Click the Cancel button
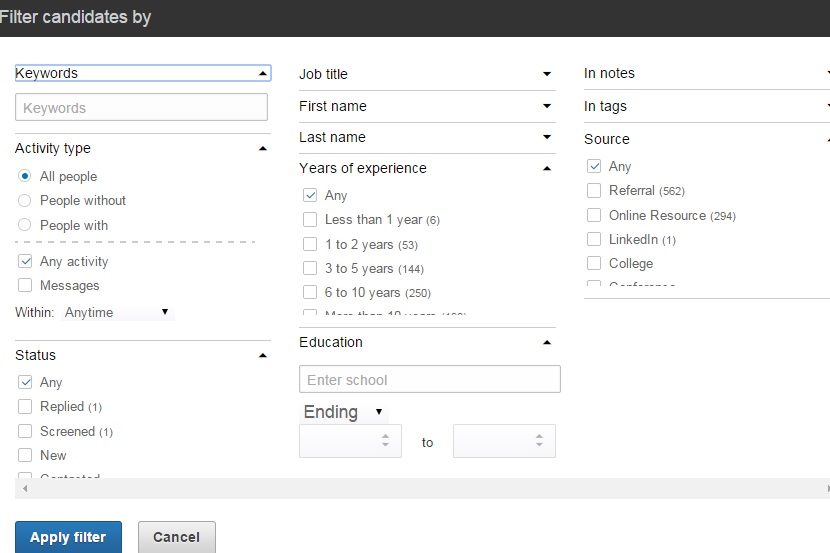 176,537
